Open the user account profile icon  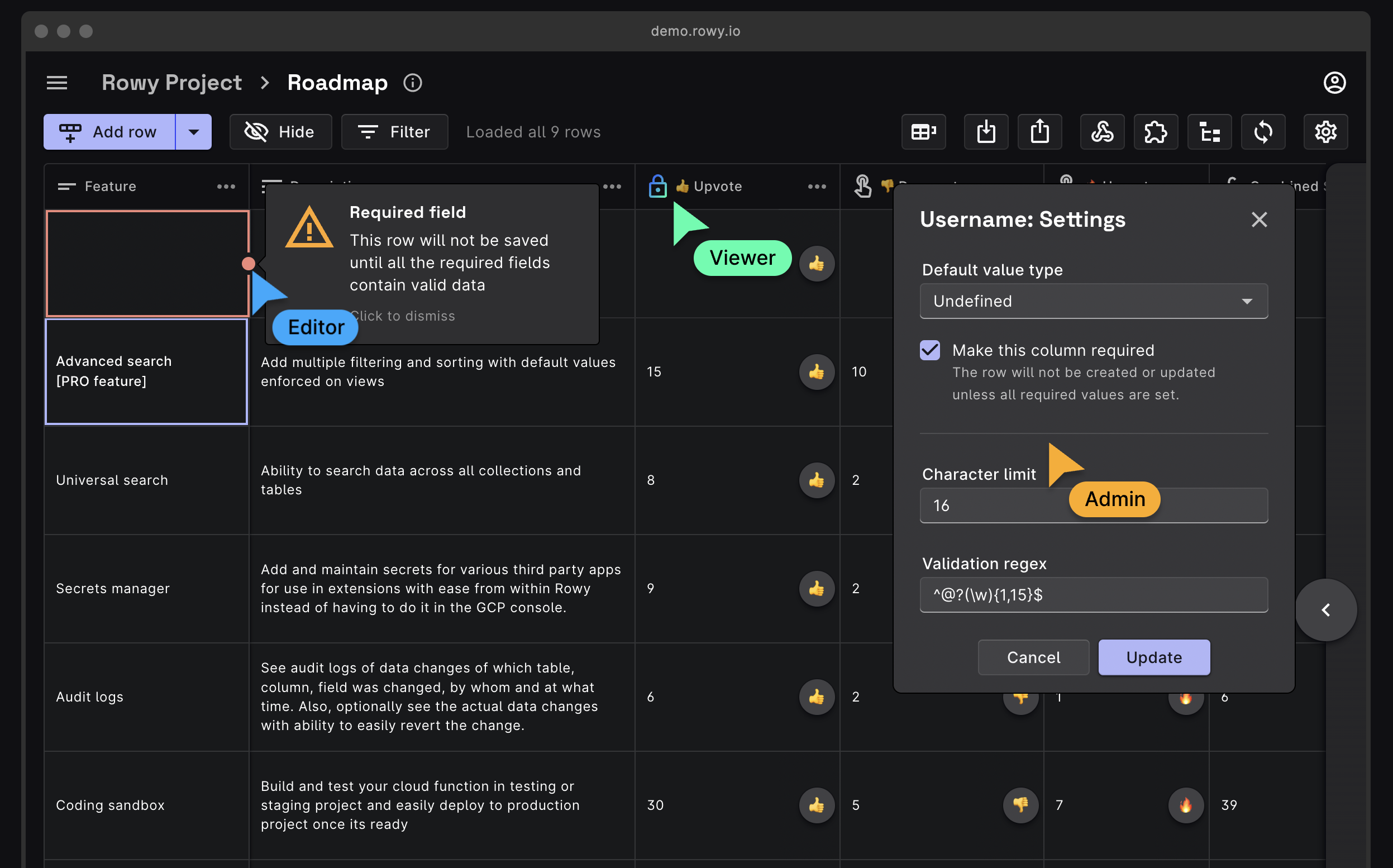(x=1334, y=83)
